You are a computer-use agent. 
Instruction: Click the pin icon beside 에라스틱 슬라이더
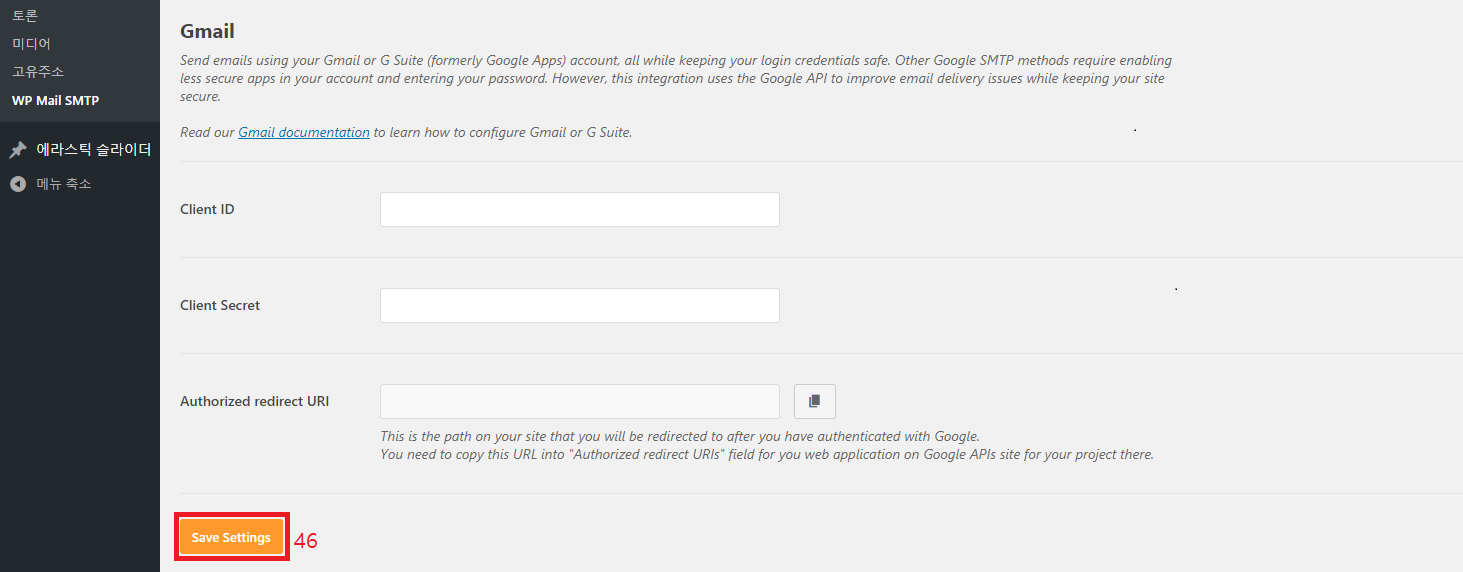(18, 150)
